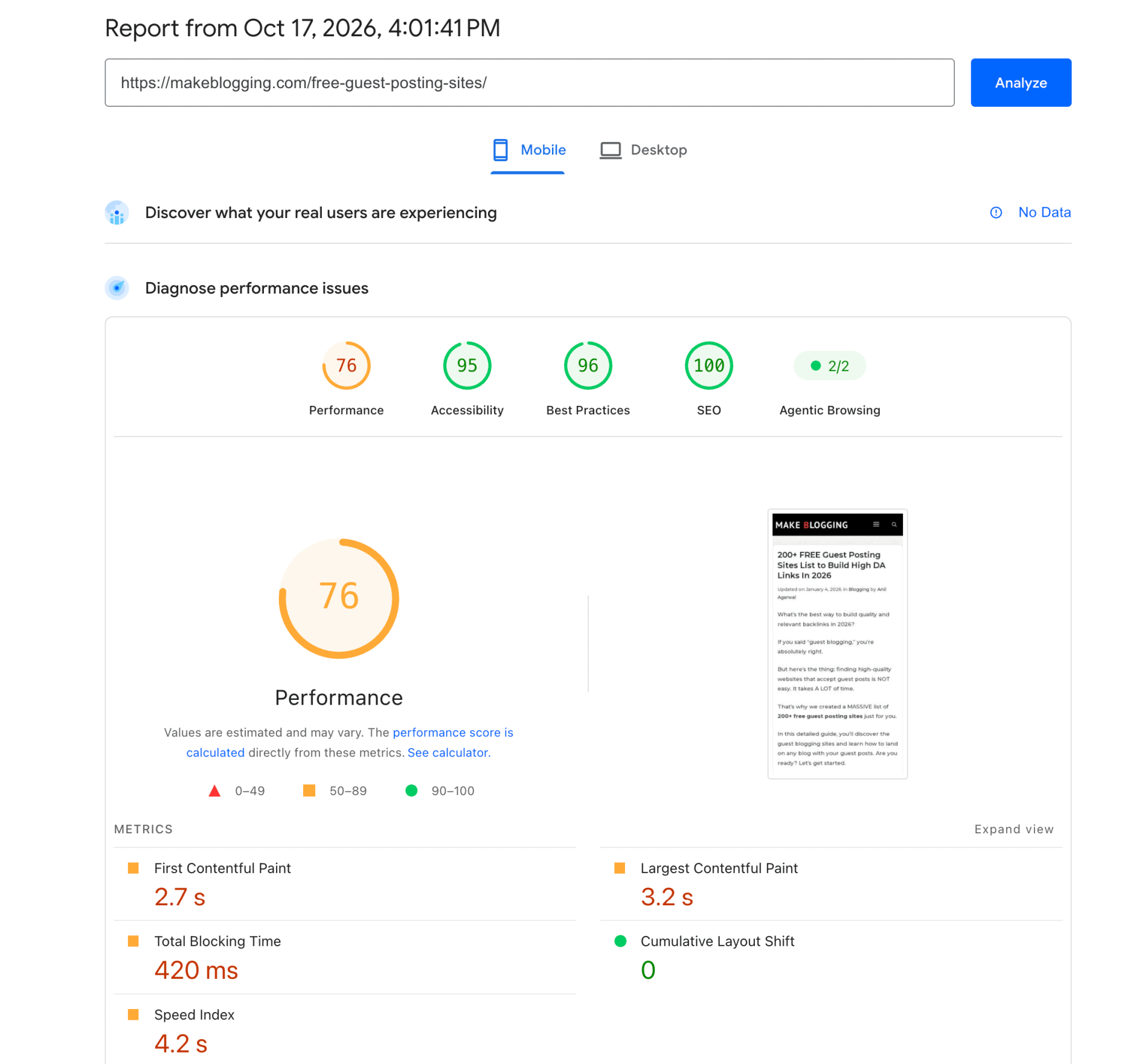This screenshot has height=1064, width=1133.
Task: Click the METRICS section label
Action: coord(143,829)
